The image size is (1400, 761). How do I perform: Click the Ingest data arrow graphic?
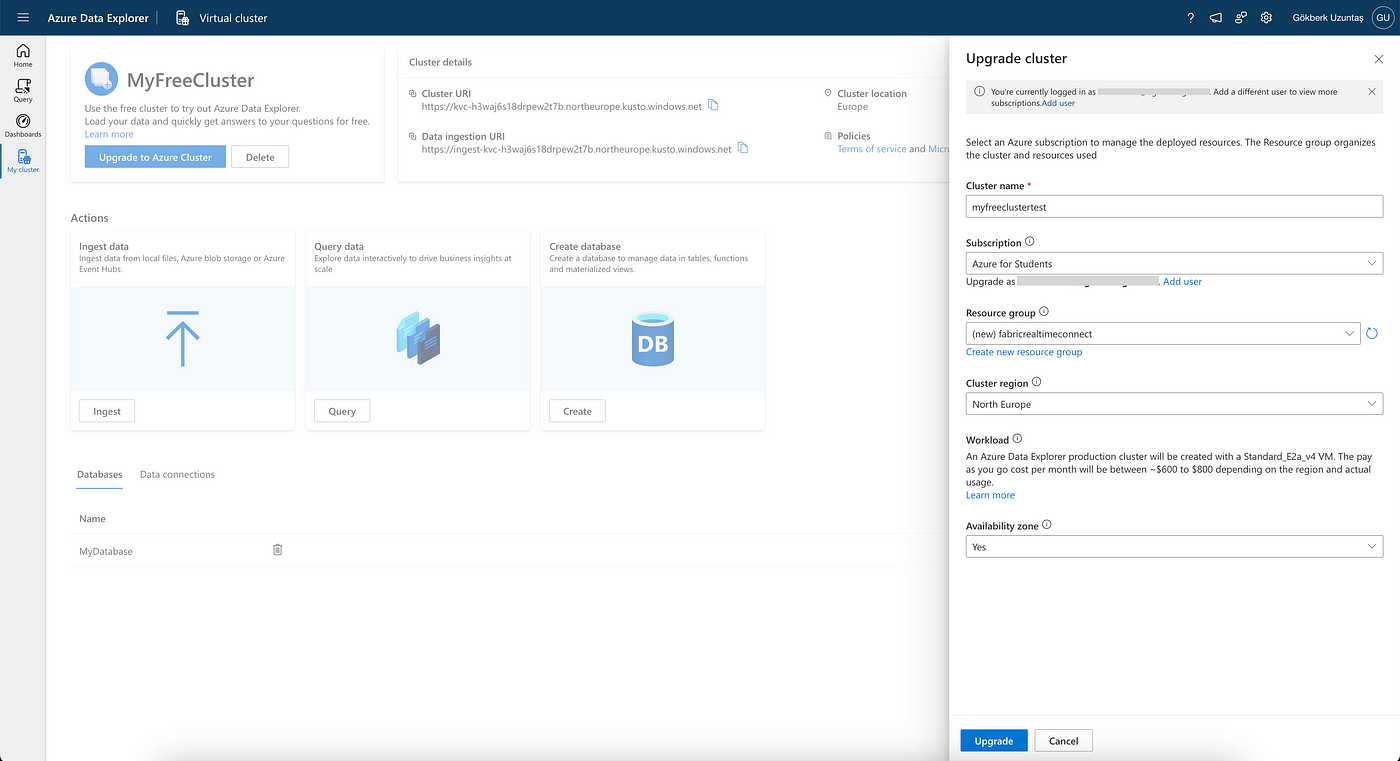pos(183,339)
